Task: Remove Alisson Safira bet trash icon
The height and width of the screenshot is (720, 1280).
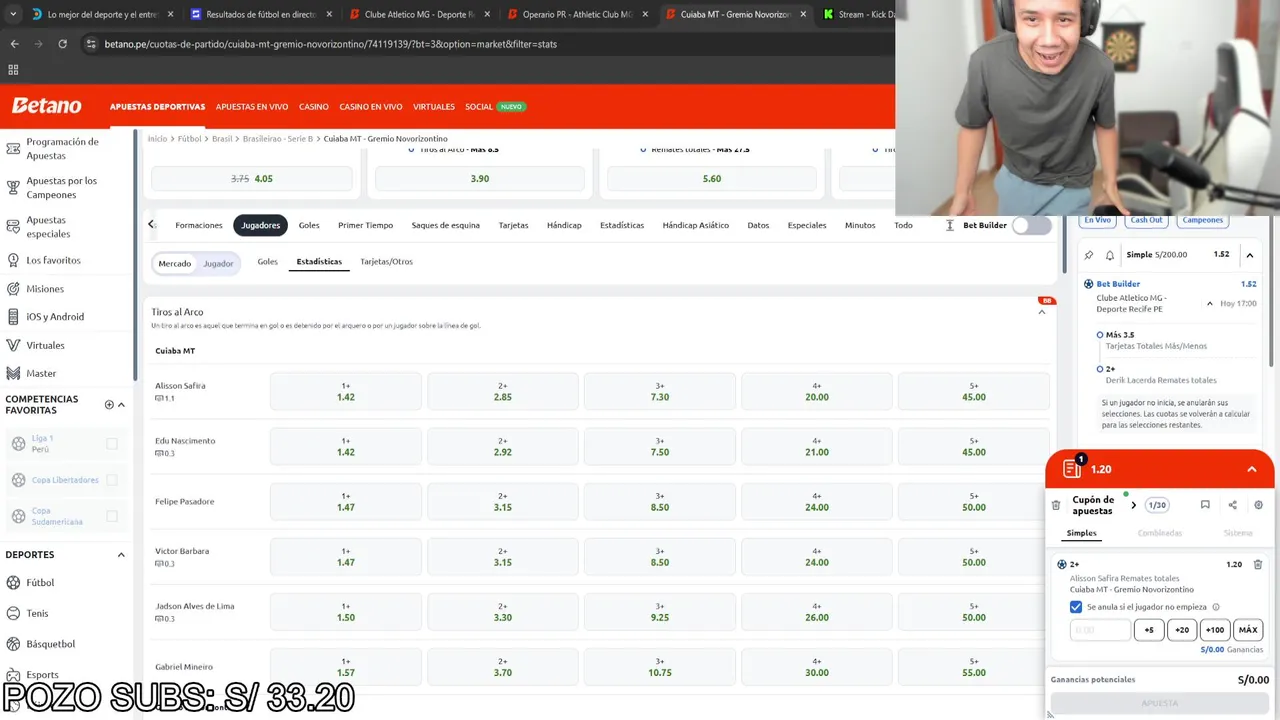Action: click(x=1258, y=564)
